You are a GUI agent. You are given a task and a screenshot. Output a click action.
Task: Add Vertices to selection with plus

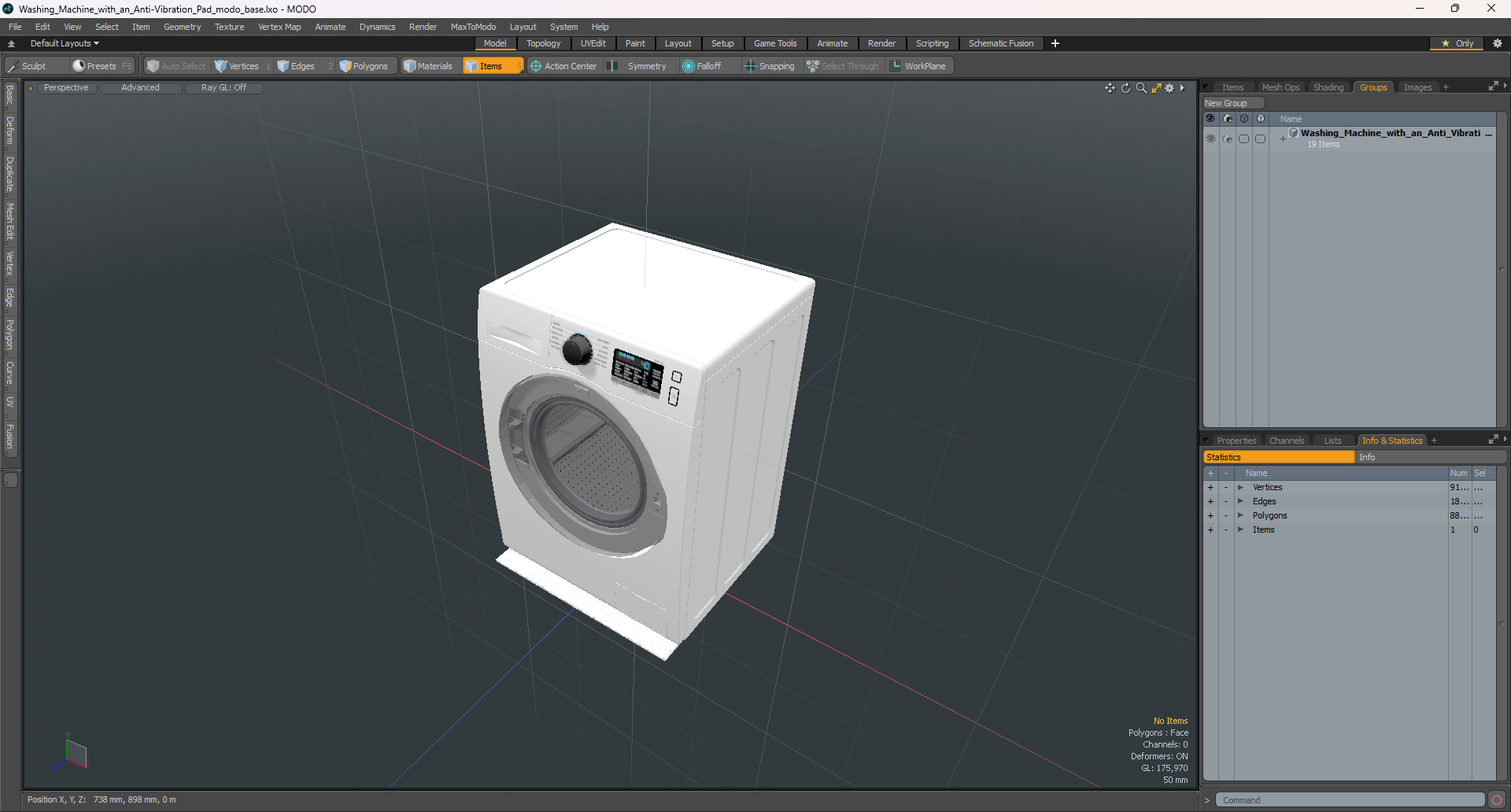[1210, 488]
